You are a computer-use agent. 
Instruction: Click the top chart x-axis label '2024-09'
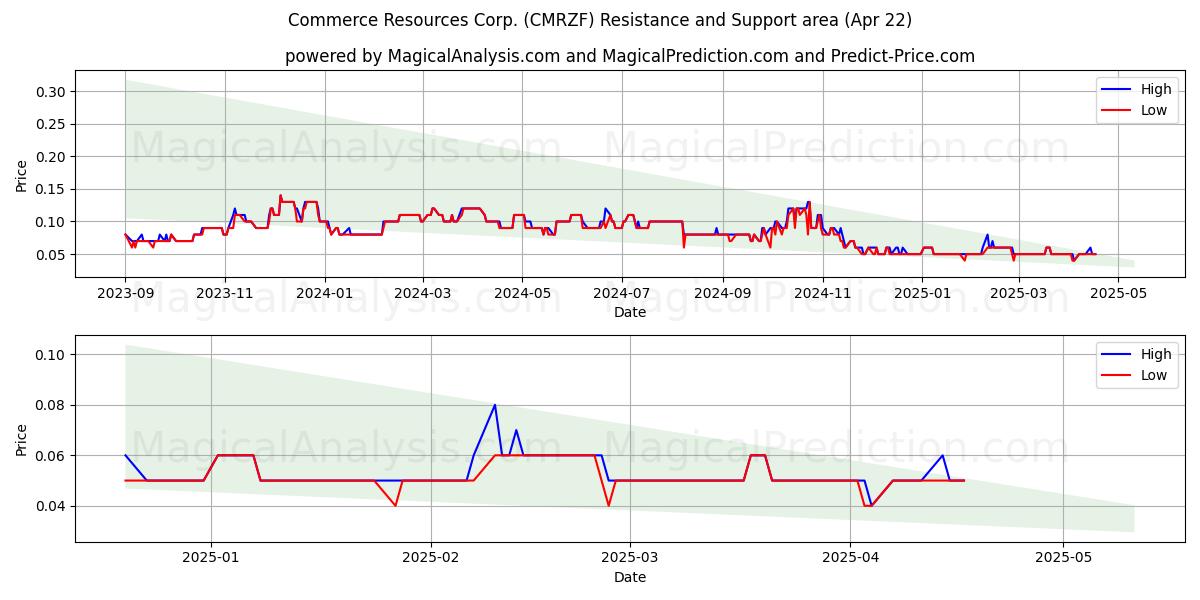tap(722, 294)
